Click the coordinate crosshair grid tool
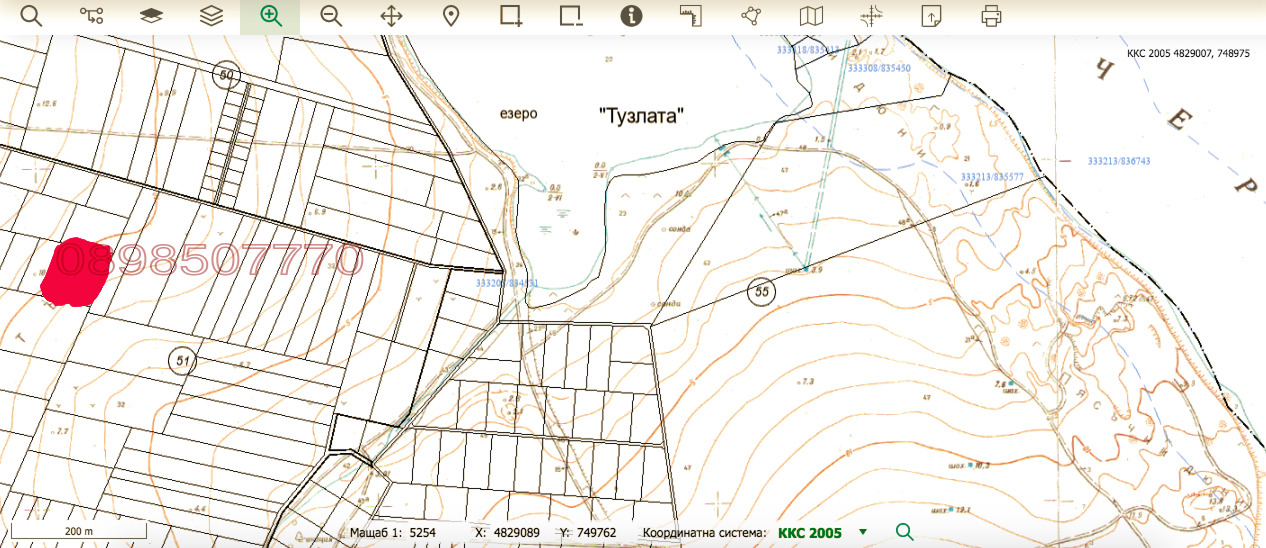Viewport: 1266px width, 548px height. (x=872, y=16)
